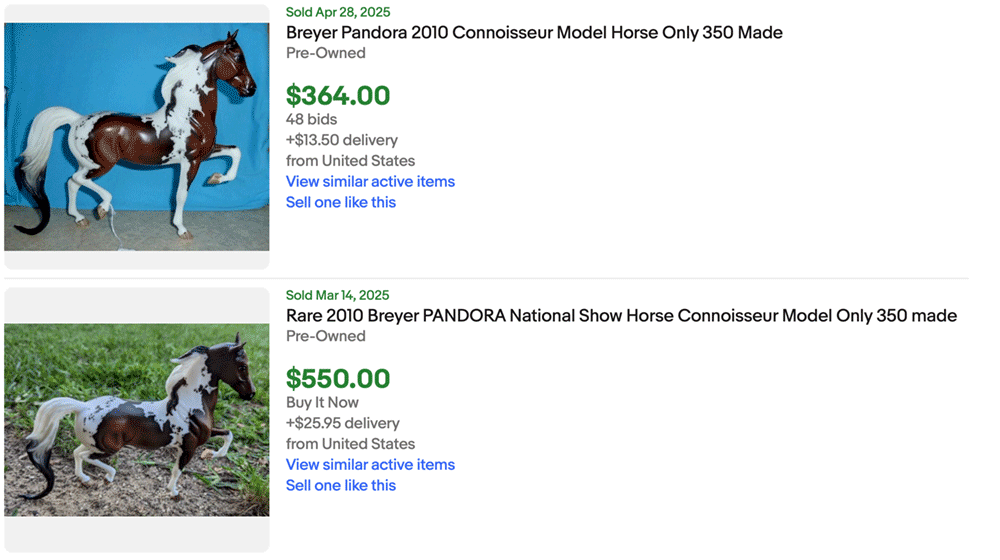Click the Sold Apr 28, 2025 date
This screenshot has height=560, width=1000.
(337, 12)
